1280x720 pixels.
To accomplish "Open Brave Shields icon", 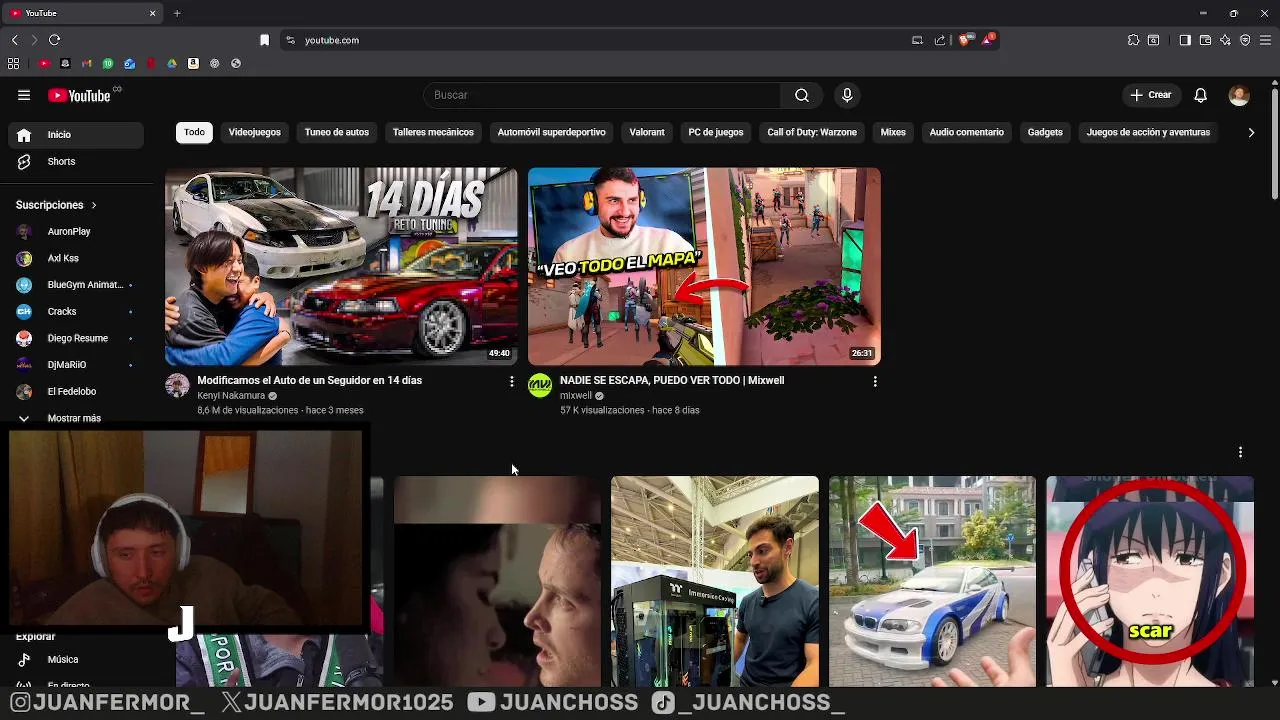I will click(964, 40).
